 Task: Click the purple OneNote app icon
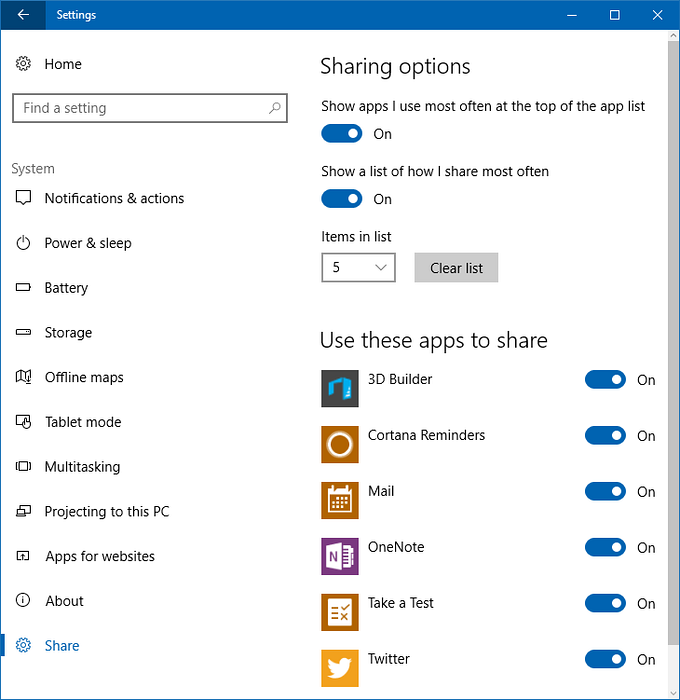coord(340,556)
